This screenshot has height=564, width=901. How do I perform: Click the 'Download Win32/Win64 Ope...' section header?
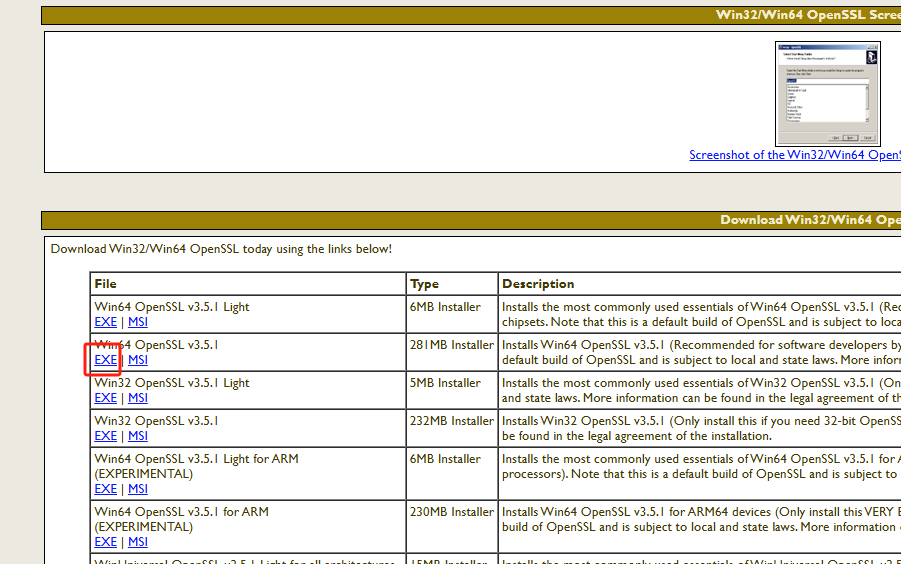point(810,220)
